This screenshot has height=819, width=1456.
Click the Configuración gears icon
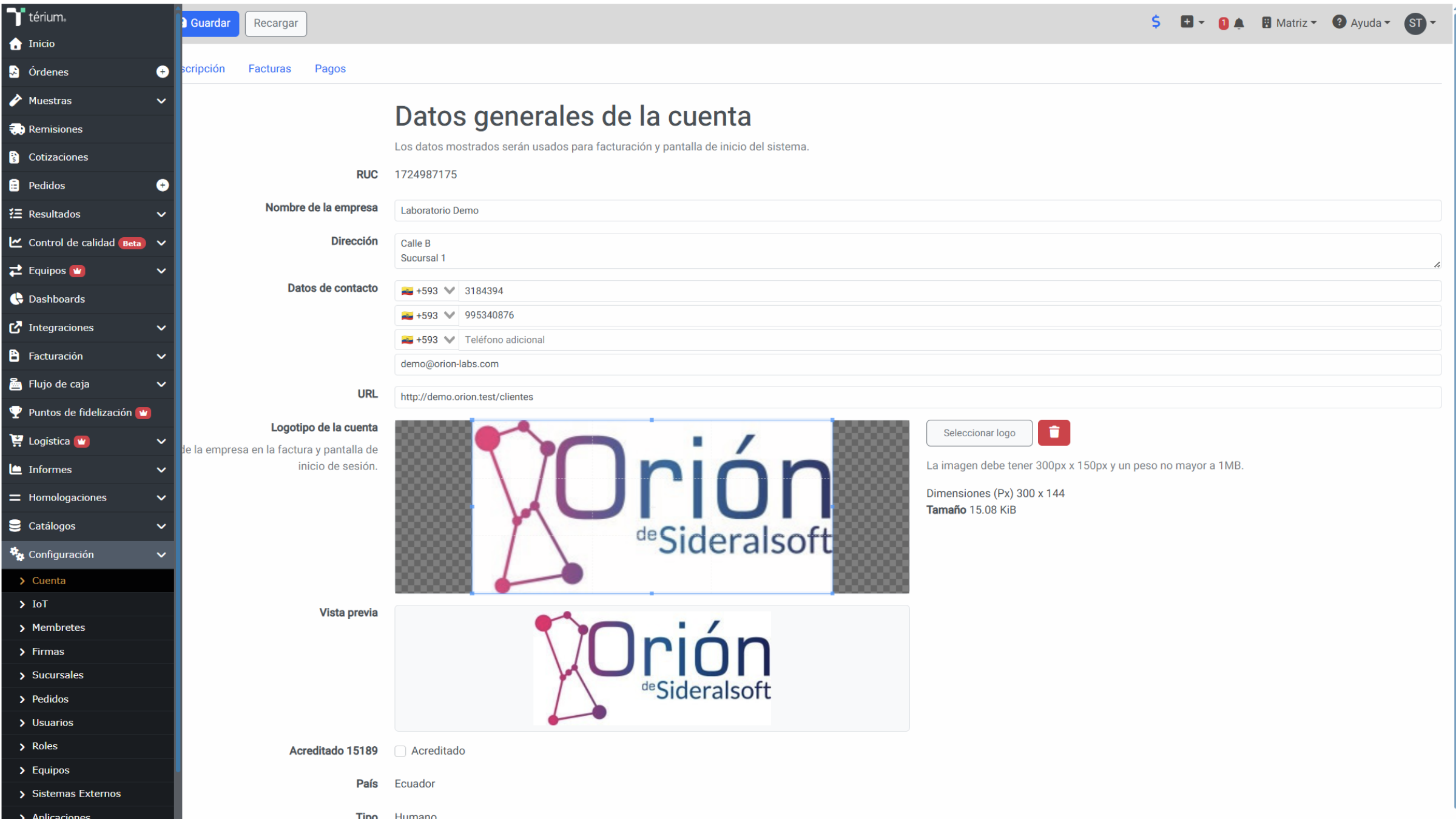[16, 554]
